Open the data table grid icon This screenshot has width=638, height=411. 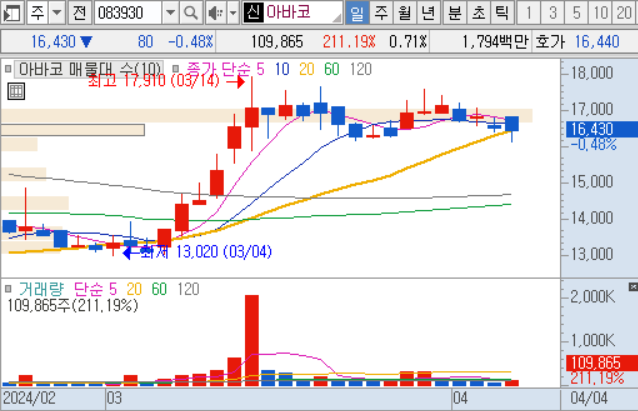(x=16, y=91)
